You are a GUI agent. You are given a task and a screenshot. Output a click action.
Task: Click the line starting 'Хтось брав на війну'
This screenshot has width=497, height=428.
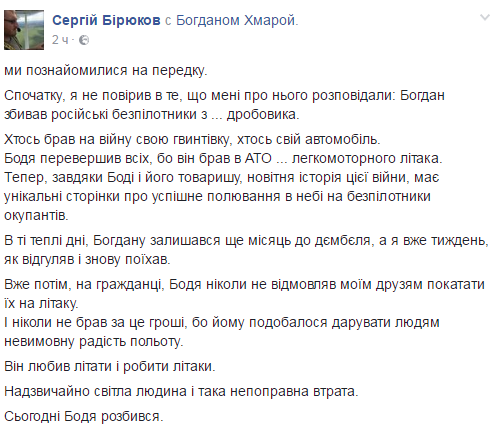(x=192, y=139)
